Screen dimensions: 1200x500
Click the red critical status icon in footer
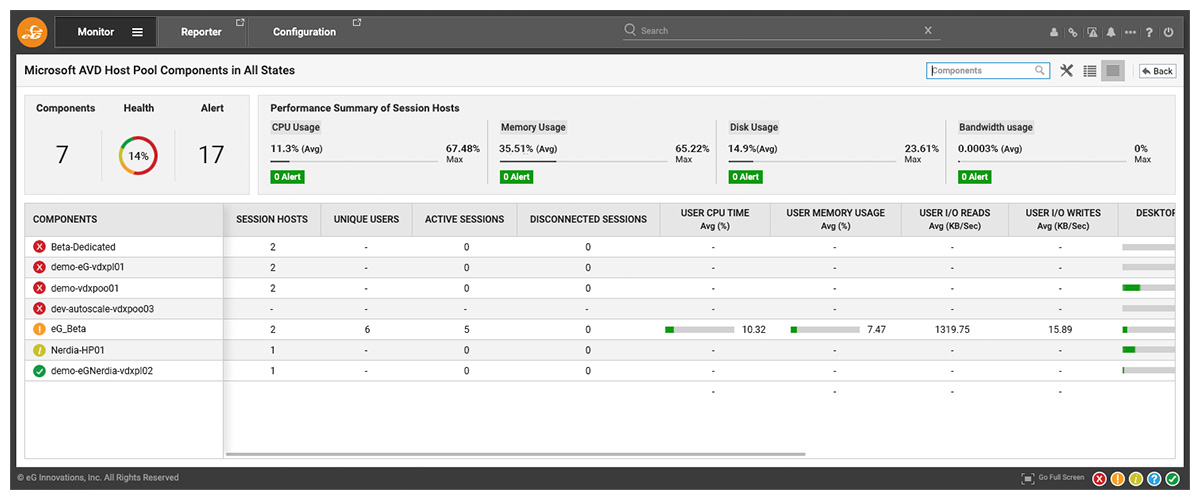(1100, 479)
